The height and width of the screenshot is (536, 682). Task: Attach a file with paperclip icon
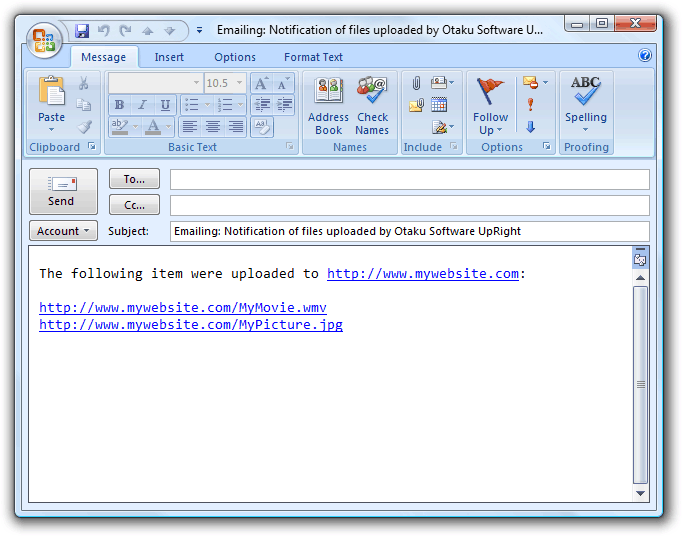coord(416,83)
